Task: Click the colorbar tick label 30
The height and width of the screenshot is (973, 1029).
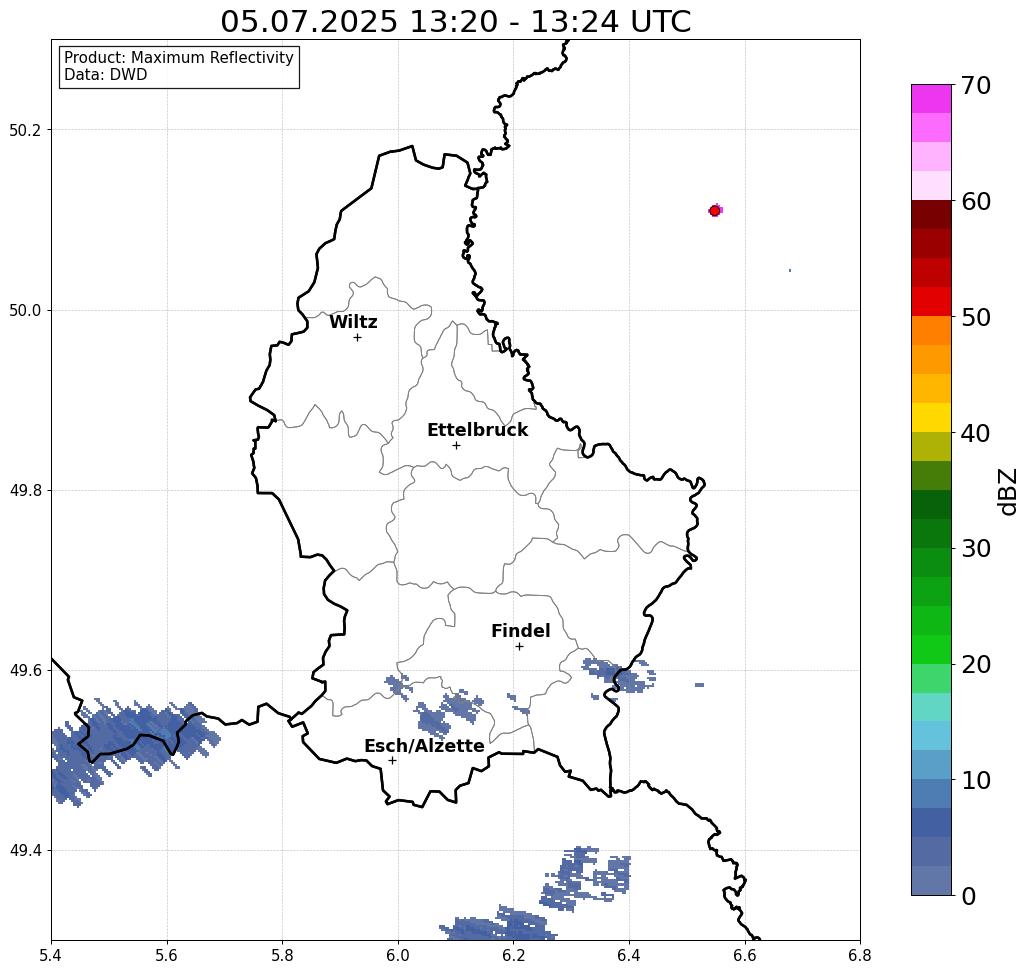Action: (x=976, y=549)
